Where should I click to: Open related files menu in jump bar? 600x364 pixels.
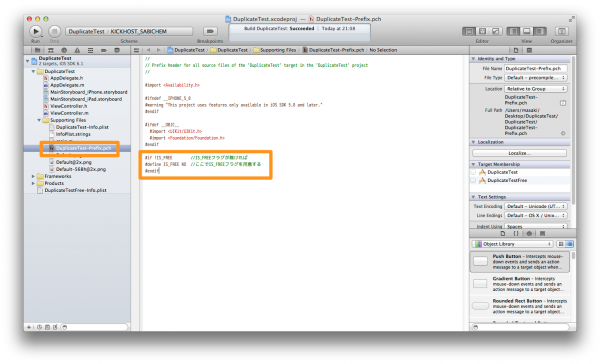tap(136, 50)
